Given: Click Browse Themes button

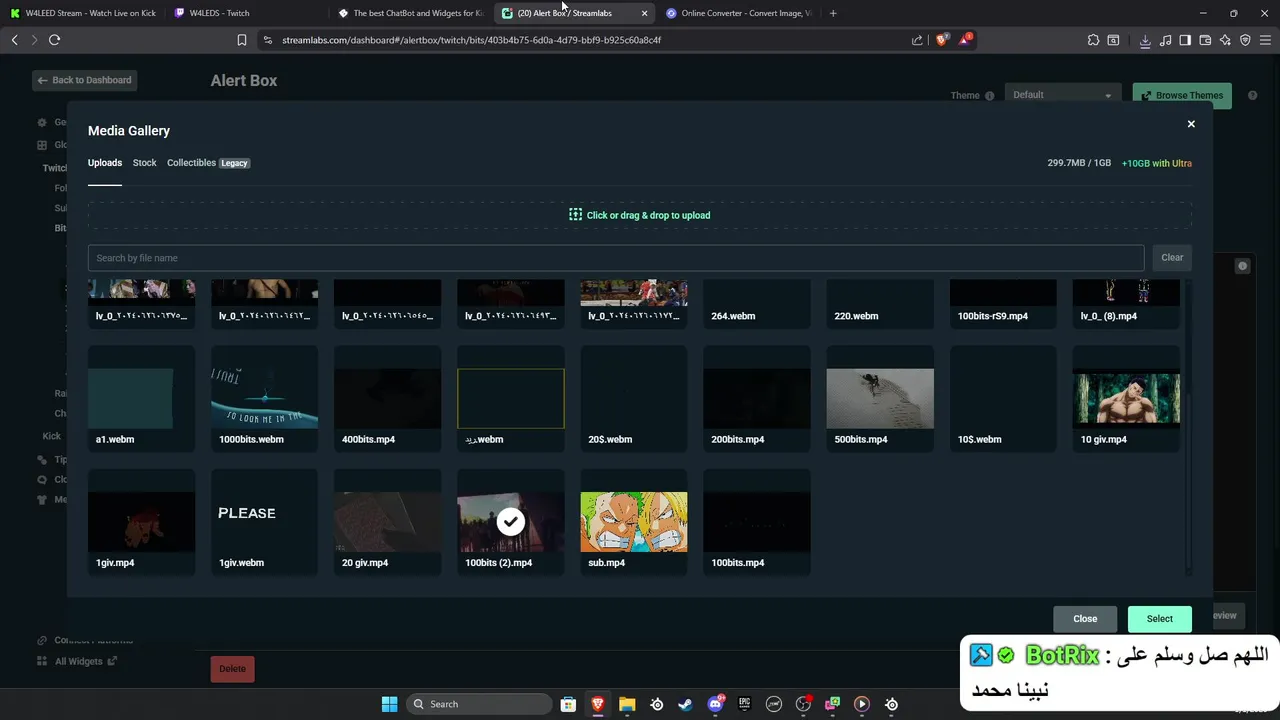Looking at the screenshot, I should (1182, 96).
